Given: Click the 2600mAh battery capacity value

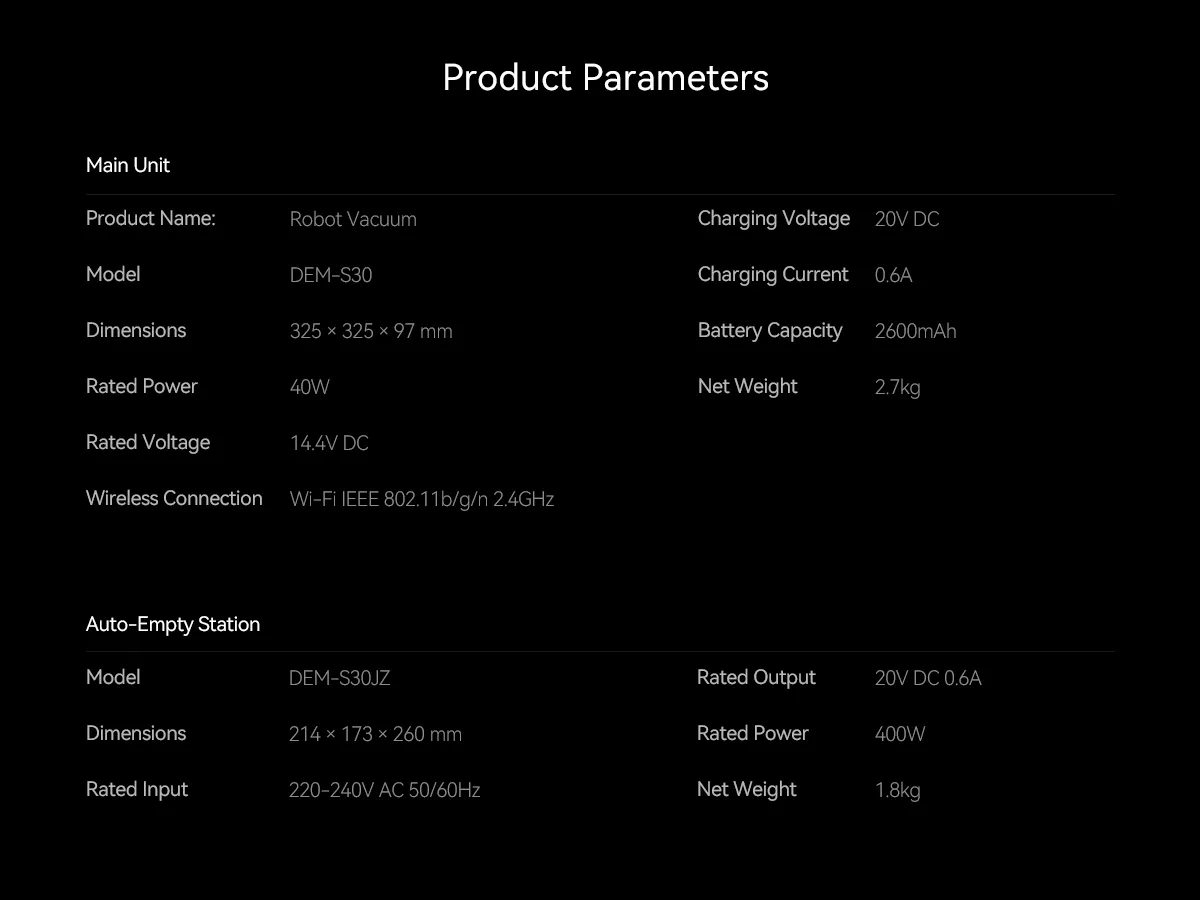Looking at the screenshot, I should pos(915,331).
